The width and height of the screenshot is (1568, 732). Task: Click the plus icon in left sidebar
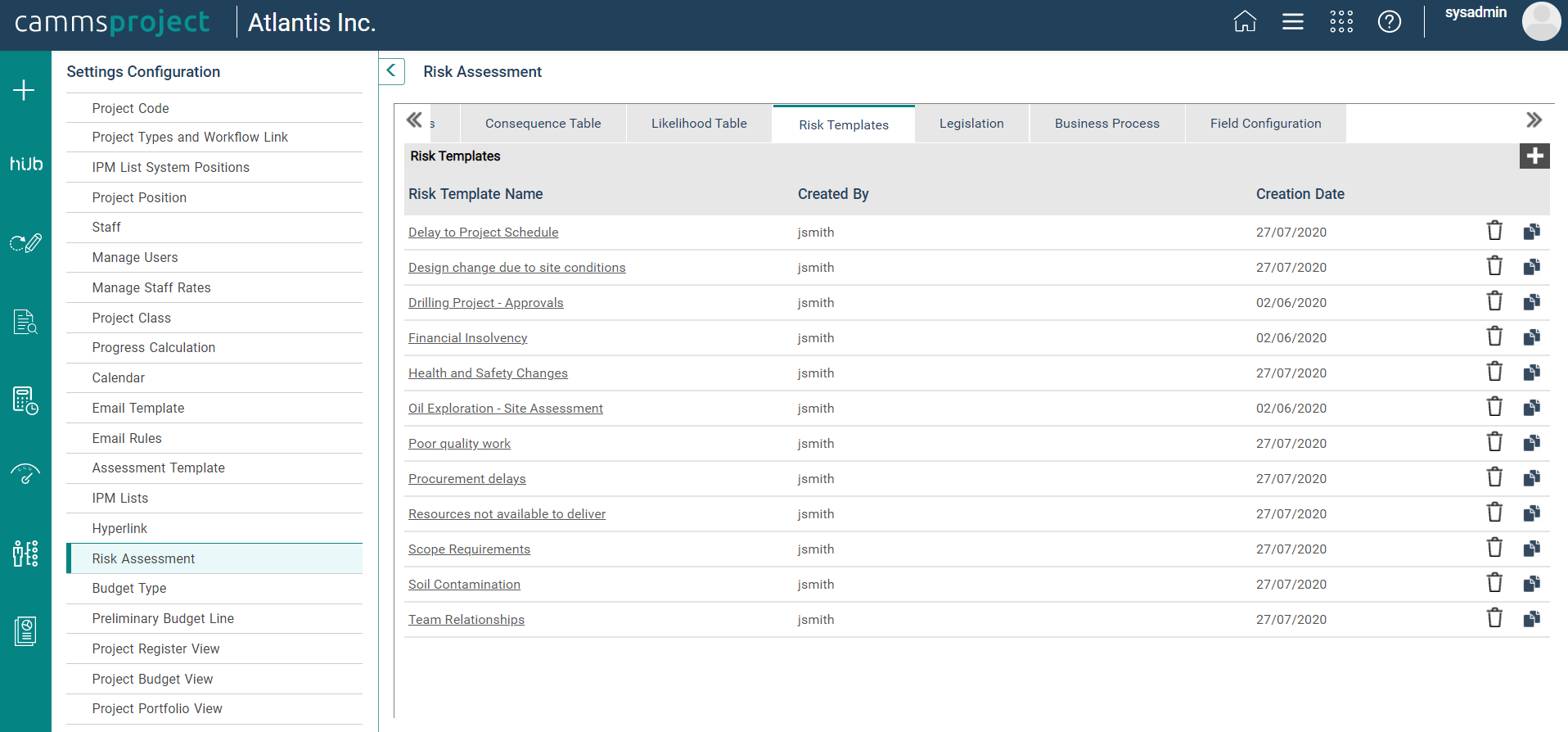pyautogui.click(x=24, y=90)
